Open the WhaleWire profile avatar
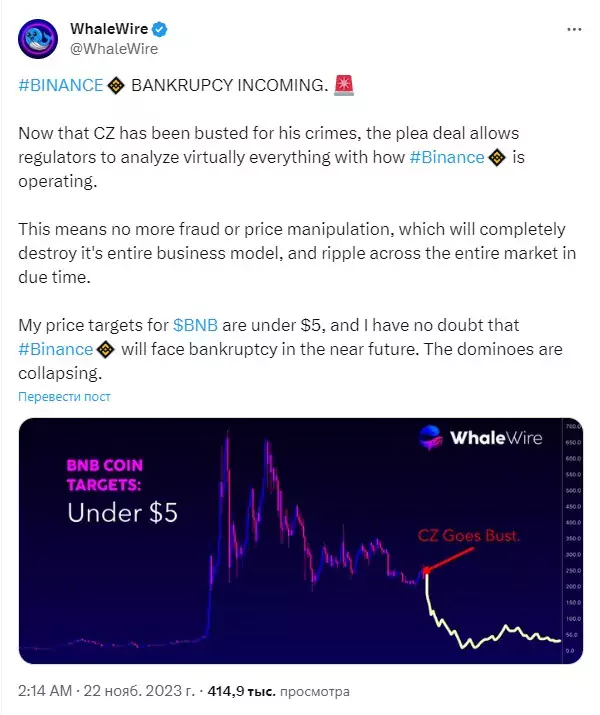Viewport: 600px width, 715px height. point(38,39)
